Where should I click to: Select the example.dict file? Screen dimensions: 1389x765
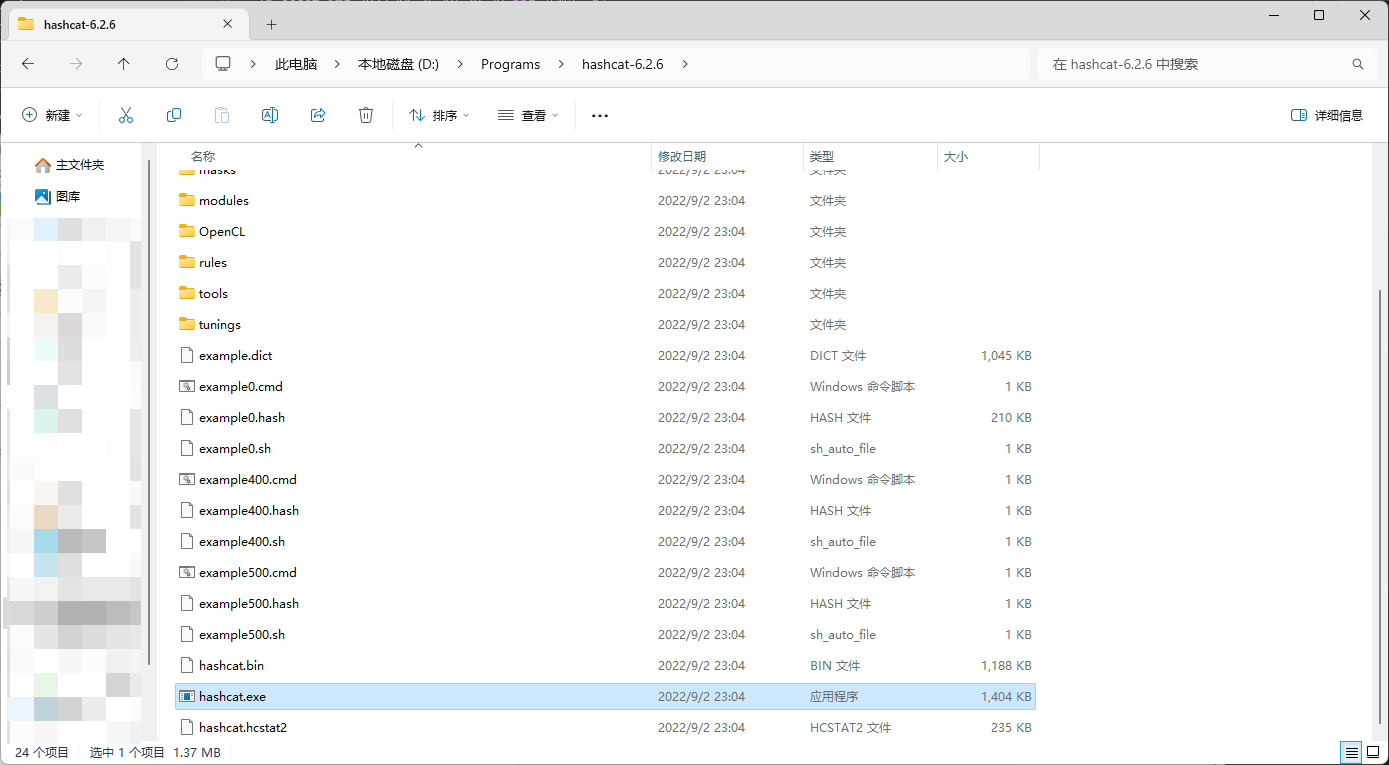click(x=236, y=355)
